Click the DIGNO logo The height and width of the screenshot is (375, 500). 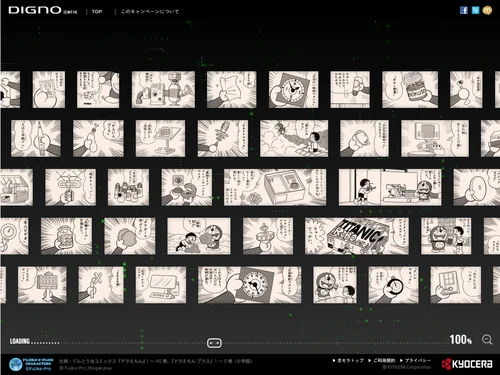click(43, 10)
